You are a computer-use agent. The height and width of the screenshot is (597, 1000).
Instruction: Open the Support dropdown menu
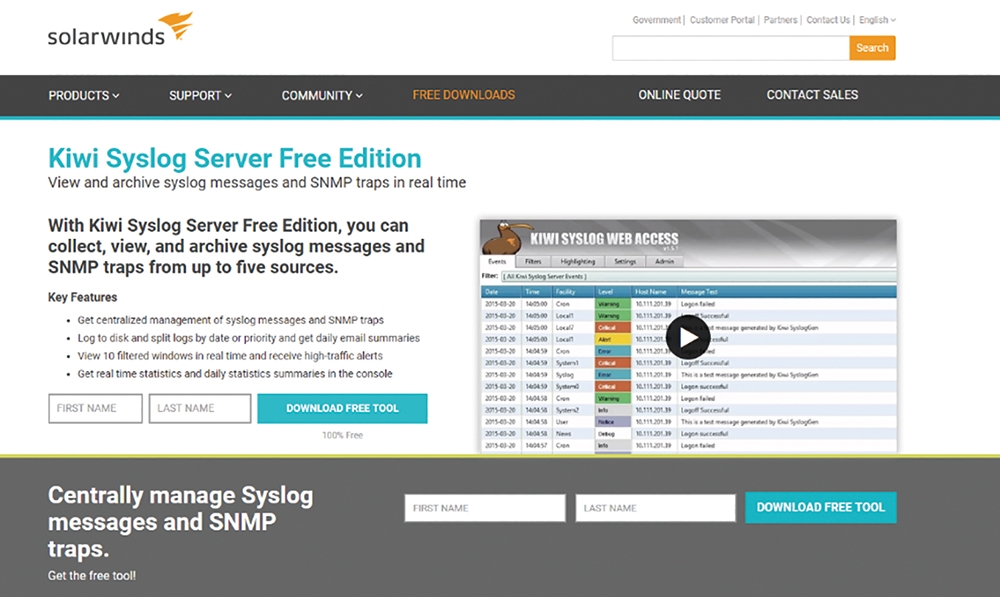[x=200, y=96]
